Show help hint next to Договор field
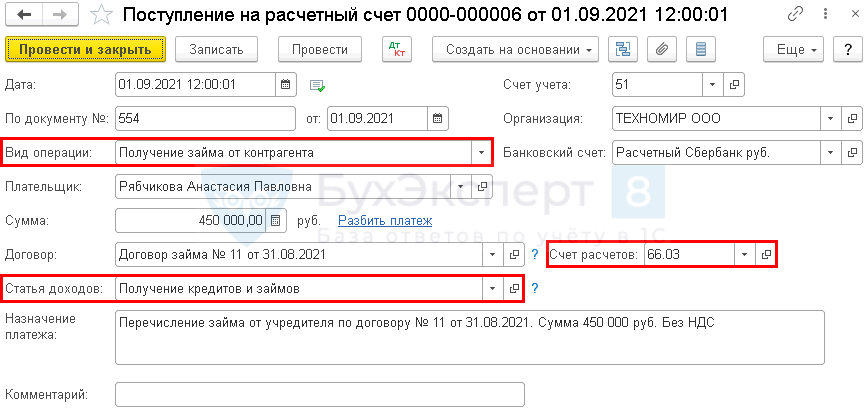The height and width of the screenshot is (412, 866). click(534, 255)
